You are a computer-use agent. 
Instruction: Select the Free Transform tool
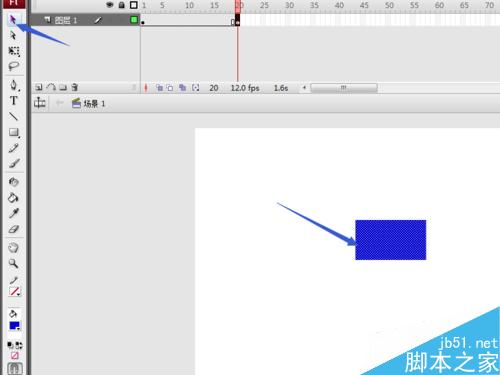point(14,51)
